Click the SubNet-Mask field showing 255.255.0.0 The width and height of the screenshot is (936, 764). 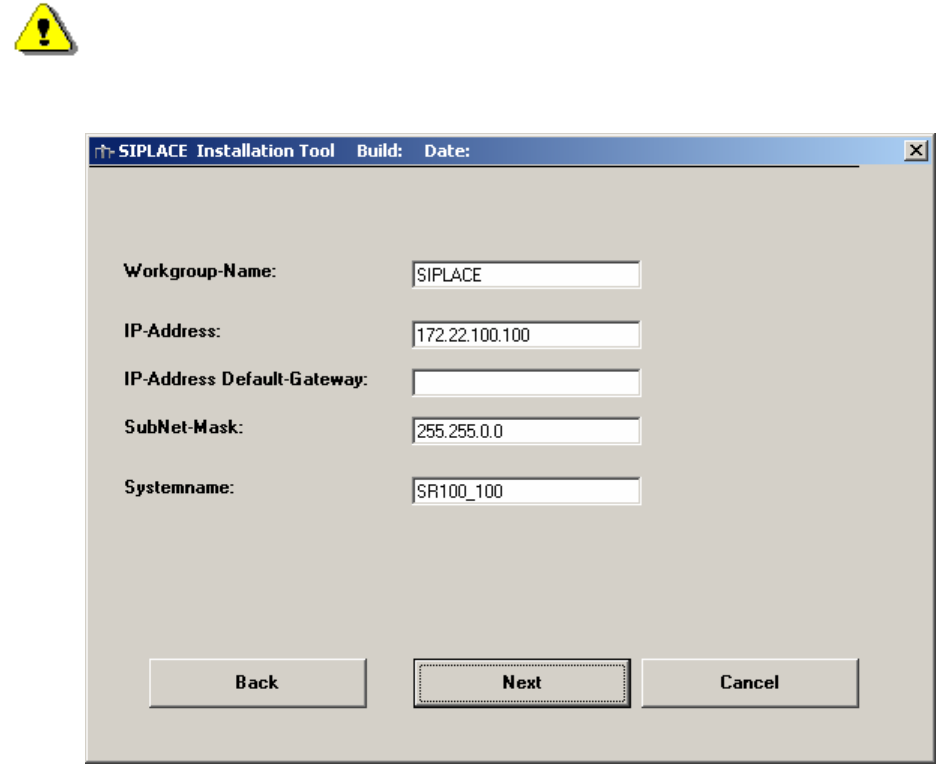[526, 430]
